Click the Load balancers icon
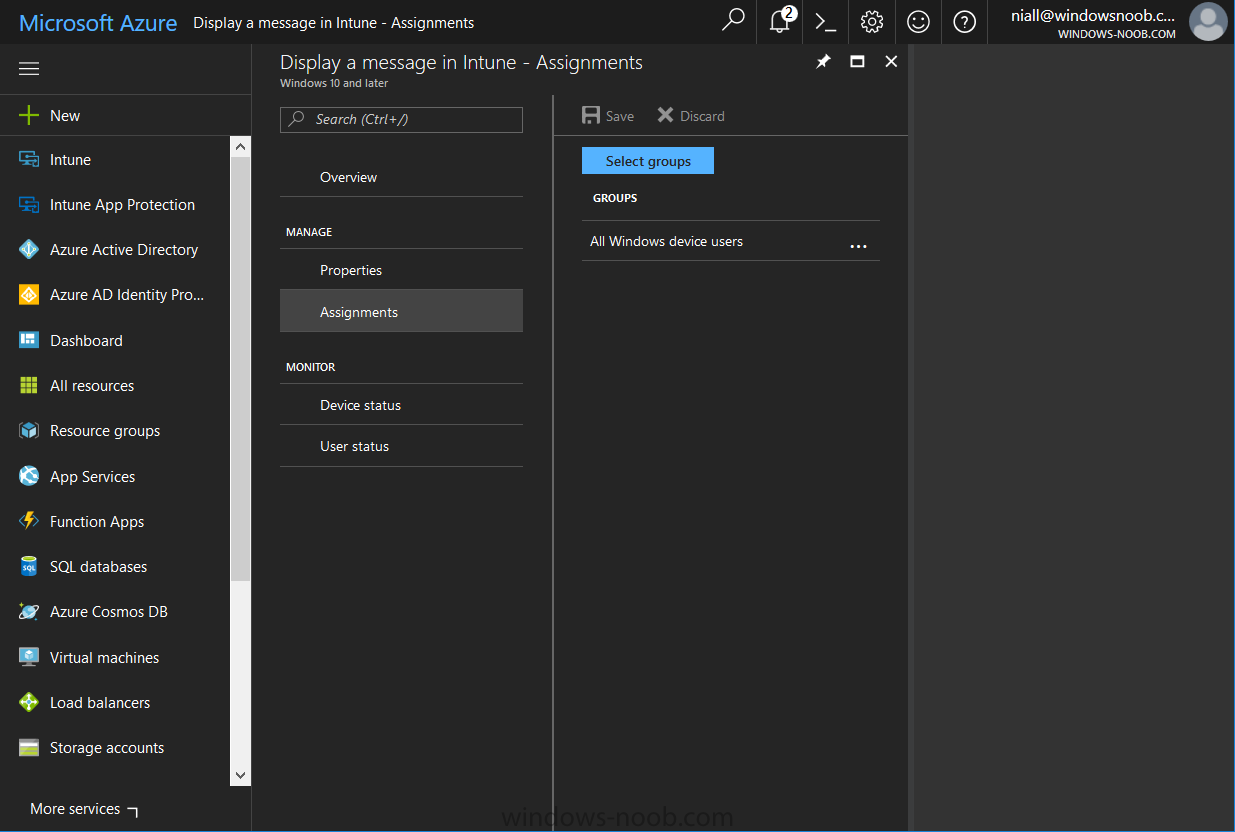This screenshot has height=832, width=1235. pyautogui.click(x=29, y=703)
